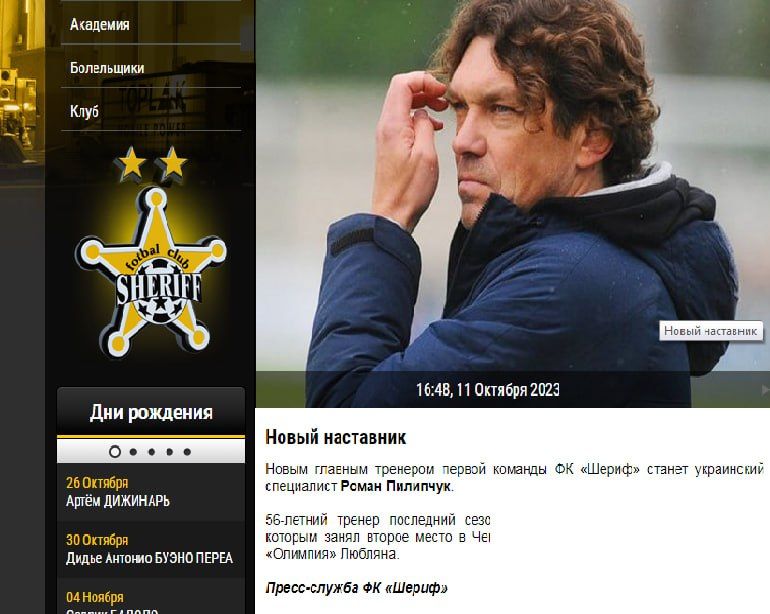Select the second birthday pagination dot
770x614 pixels.
[133, 452]
